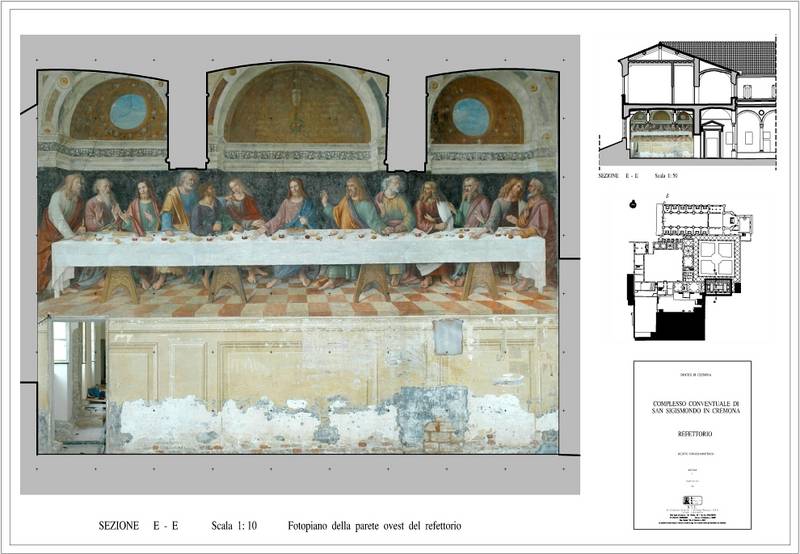Select the convent complex floor plan drawing
The width and height of the screenshot is (800, 554).
690,270
